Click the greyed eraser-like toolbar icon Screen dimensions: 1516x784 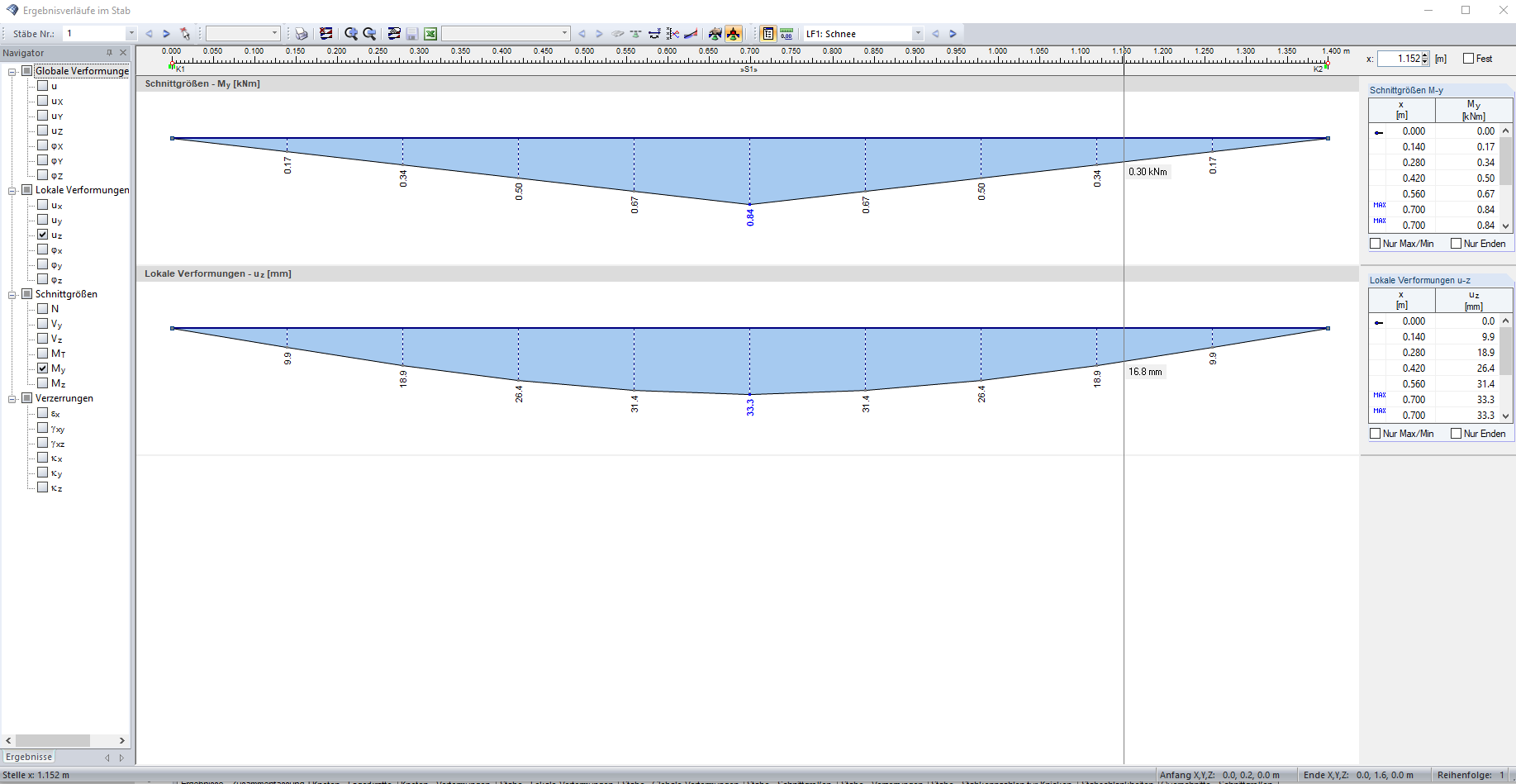click(617, 34)
